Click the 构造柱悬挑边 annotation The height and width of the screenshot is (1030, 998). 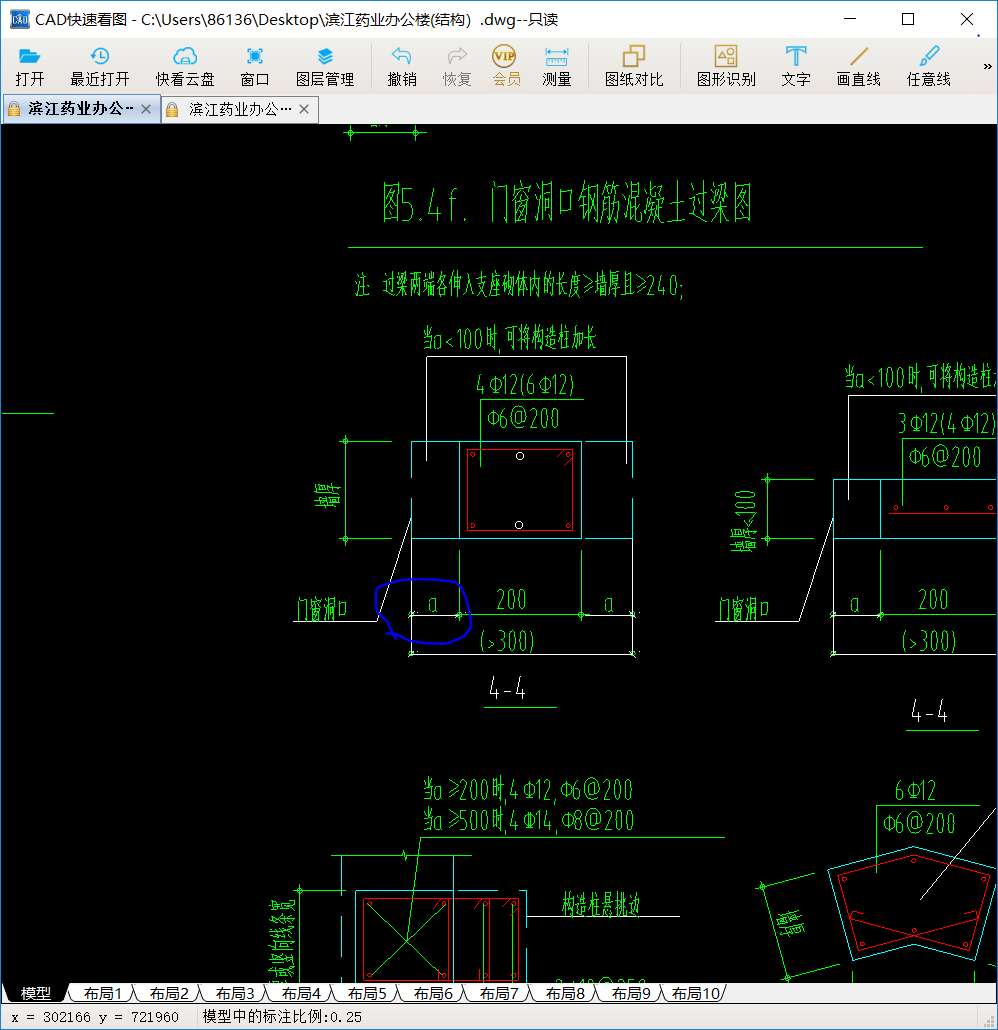click(x=601, y=904)
